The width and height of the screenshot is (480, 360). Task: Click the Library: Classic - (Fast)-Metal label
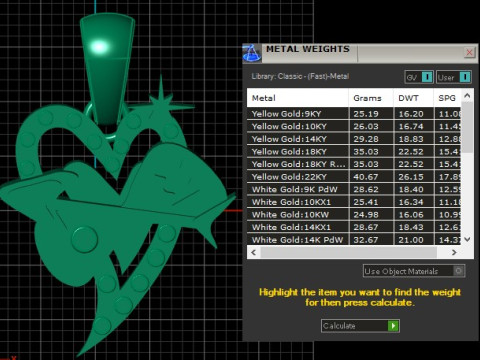click(x=300, y=76)
